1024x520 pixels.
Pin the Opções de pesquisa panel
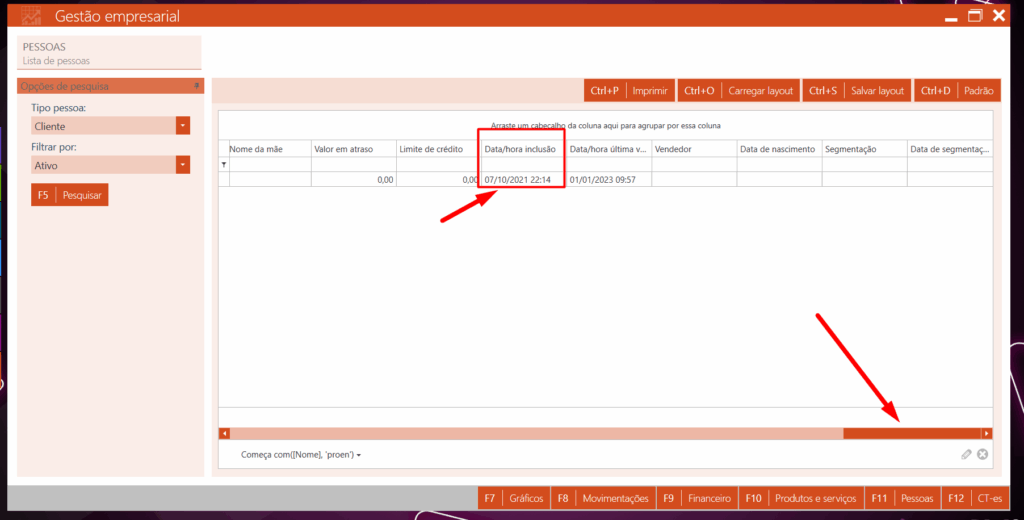point(197,87)
